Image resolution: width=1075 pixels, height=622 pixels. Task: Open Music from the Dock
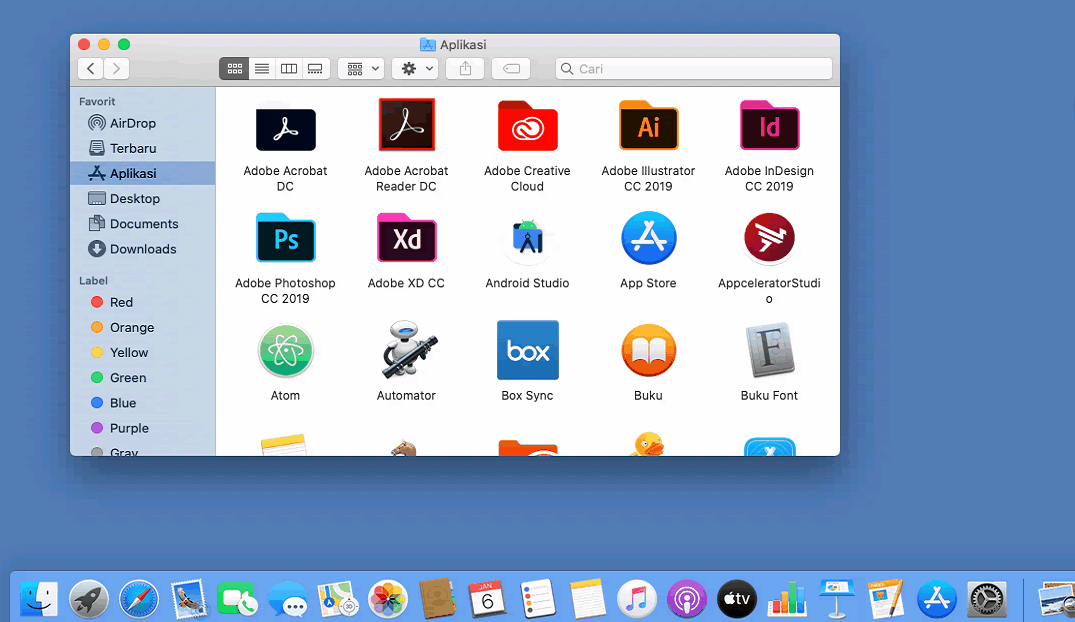click(637, 599)
